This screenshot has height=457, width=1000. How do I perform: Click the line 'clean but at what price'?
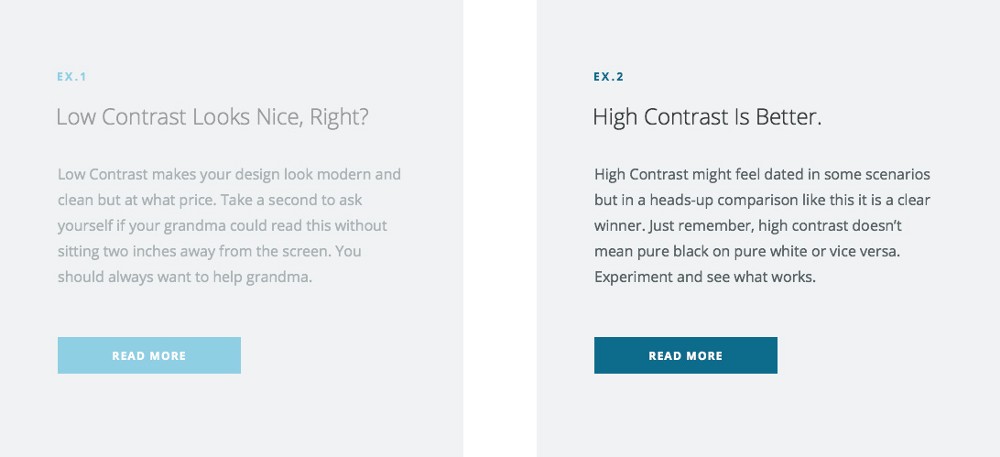click(210, 201)
